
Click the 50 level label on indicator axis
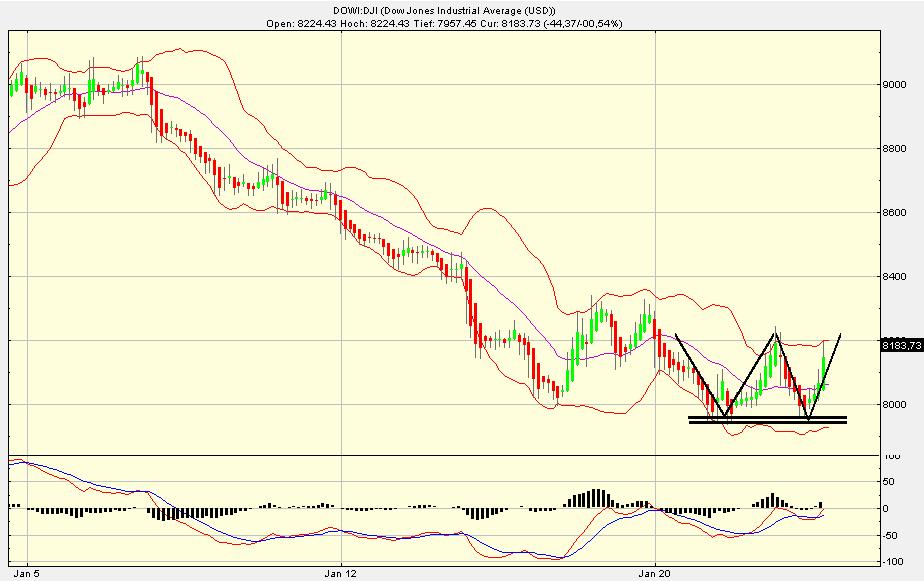coord(889,481)
